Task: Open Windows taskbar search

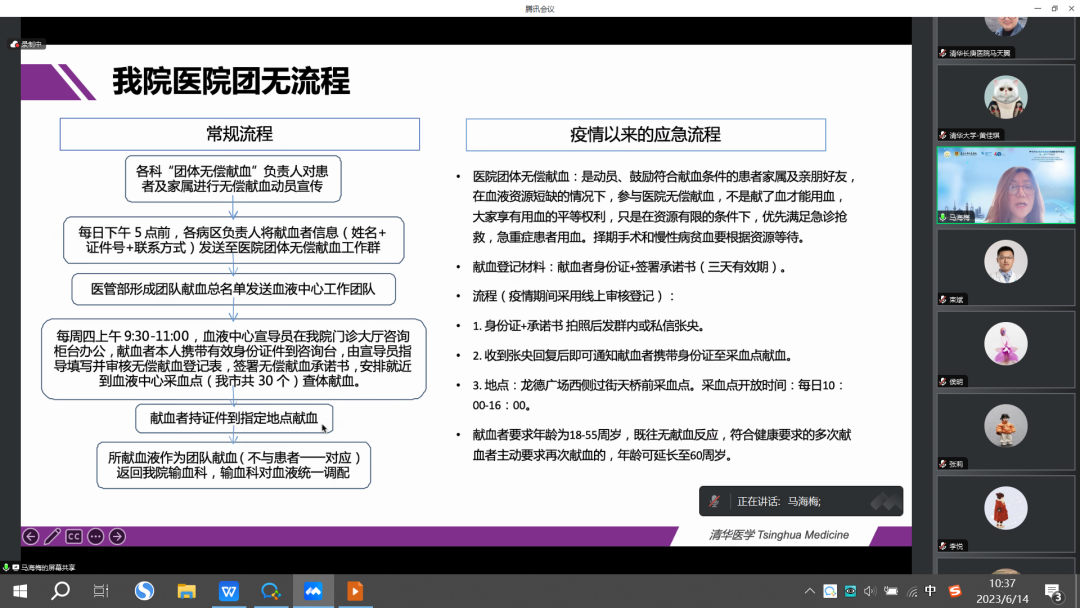Action: 60,591
